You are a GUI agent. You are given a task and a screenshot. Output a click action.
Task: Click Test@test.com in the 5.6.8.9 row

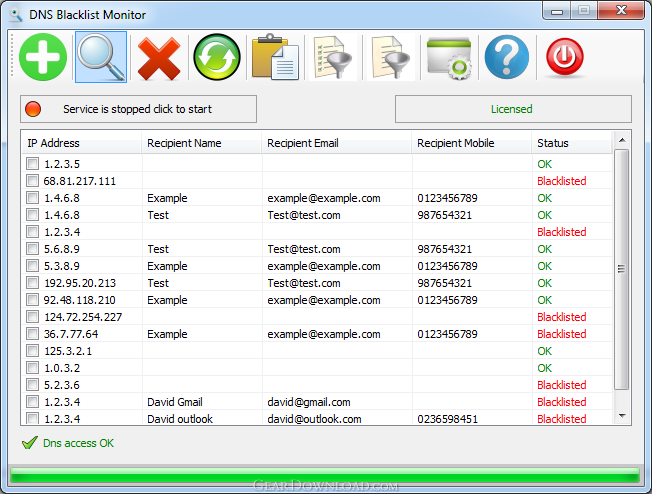coord(304,249)
